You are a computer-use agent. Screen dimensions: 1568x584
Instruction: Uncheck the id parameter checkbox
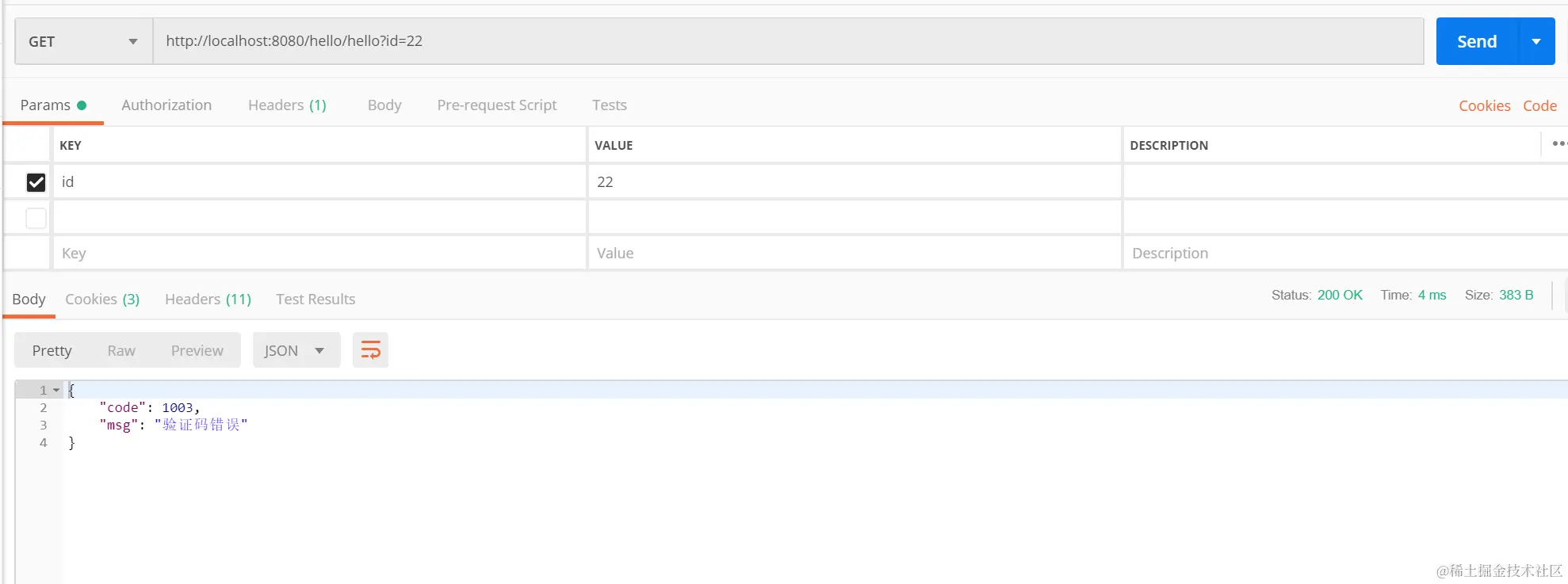[36, 182]
